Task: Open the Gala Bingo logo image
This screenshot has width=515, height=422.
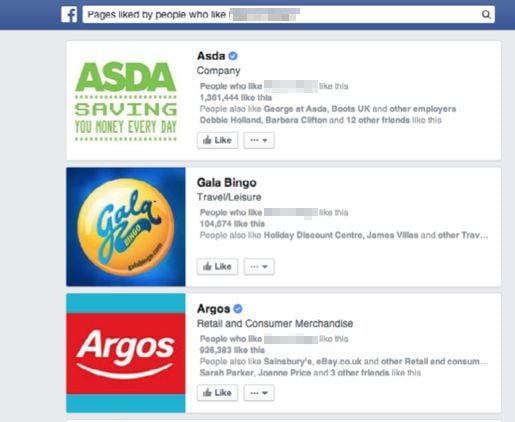Action: tap(126, 227)
